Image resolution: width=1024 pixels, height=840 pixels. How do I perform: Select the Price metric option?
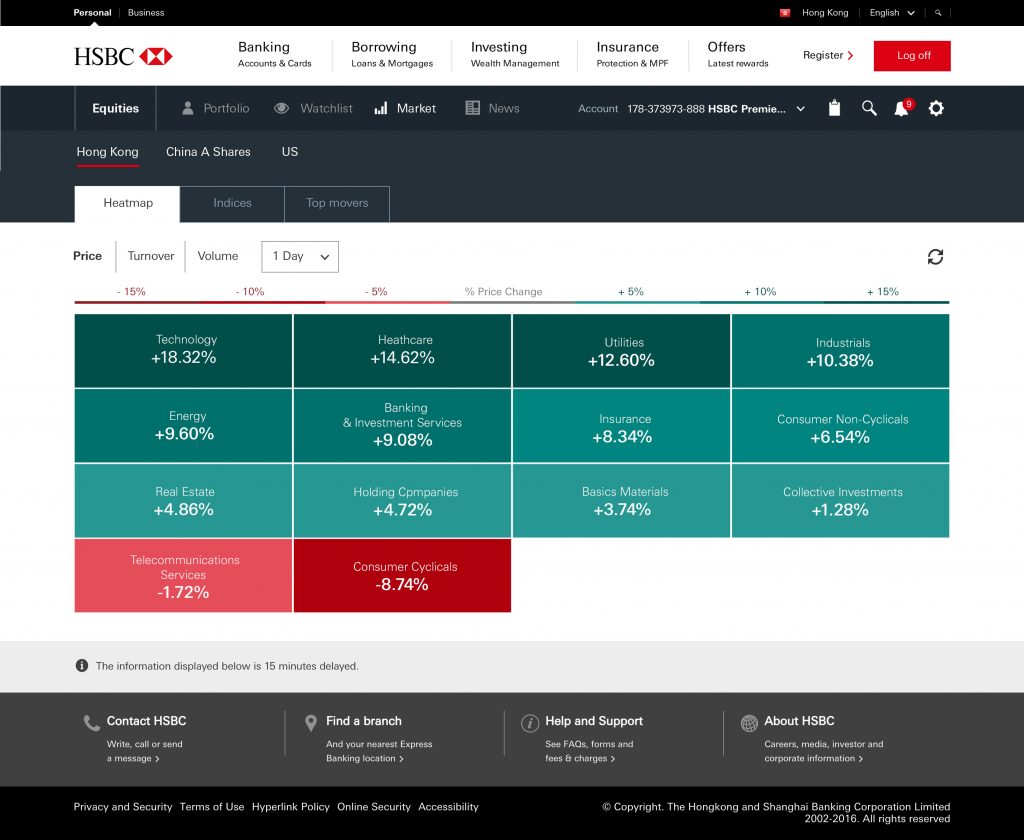pyautogui.click(x=88, y=256)
